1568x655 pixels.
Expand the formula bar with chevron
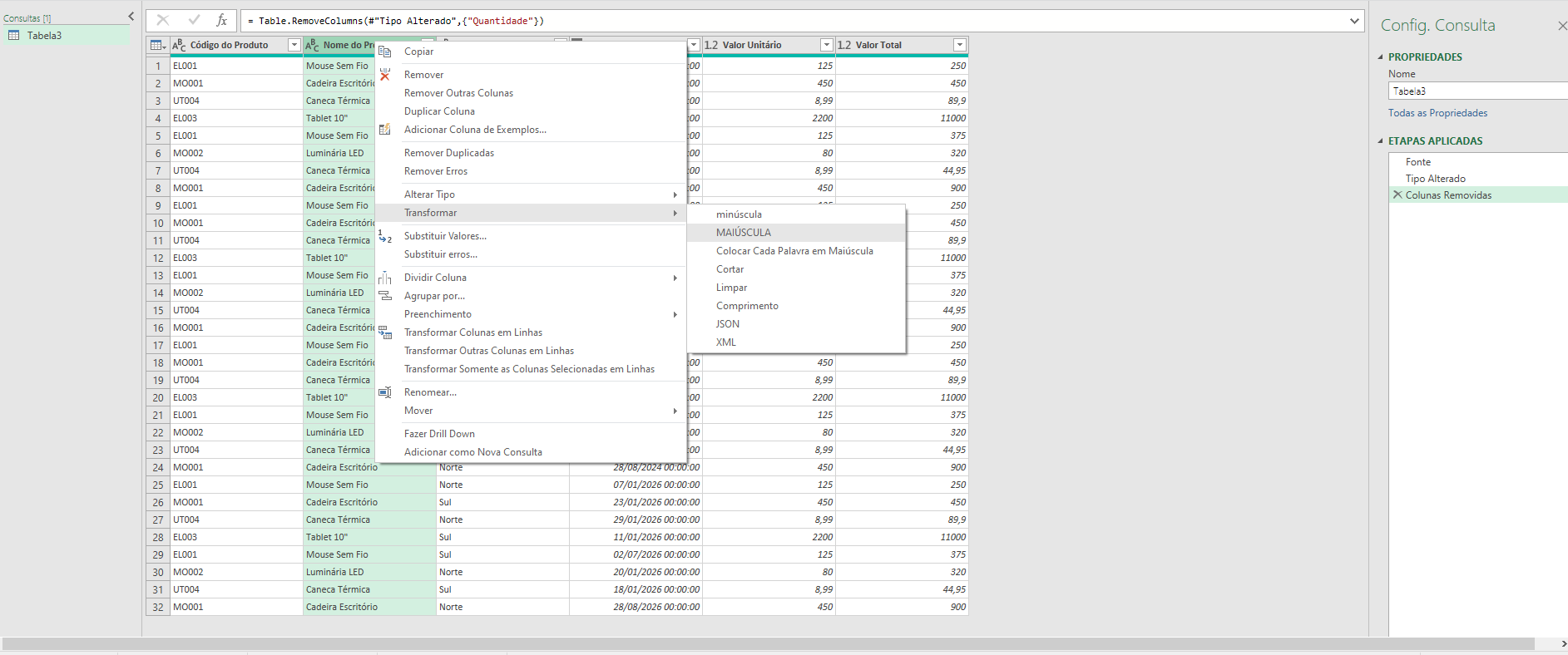[1354, 21]
